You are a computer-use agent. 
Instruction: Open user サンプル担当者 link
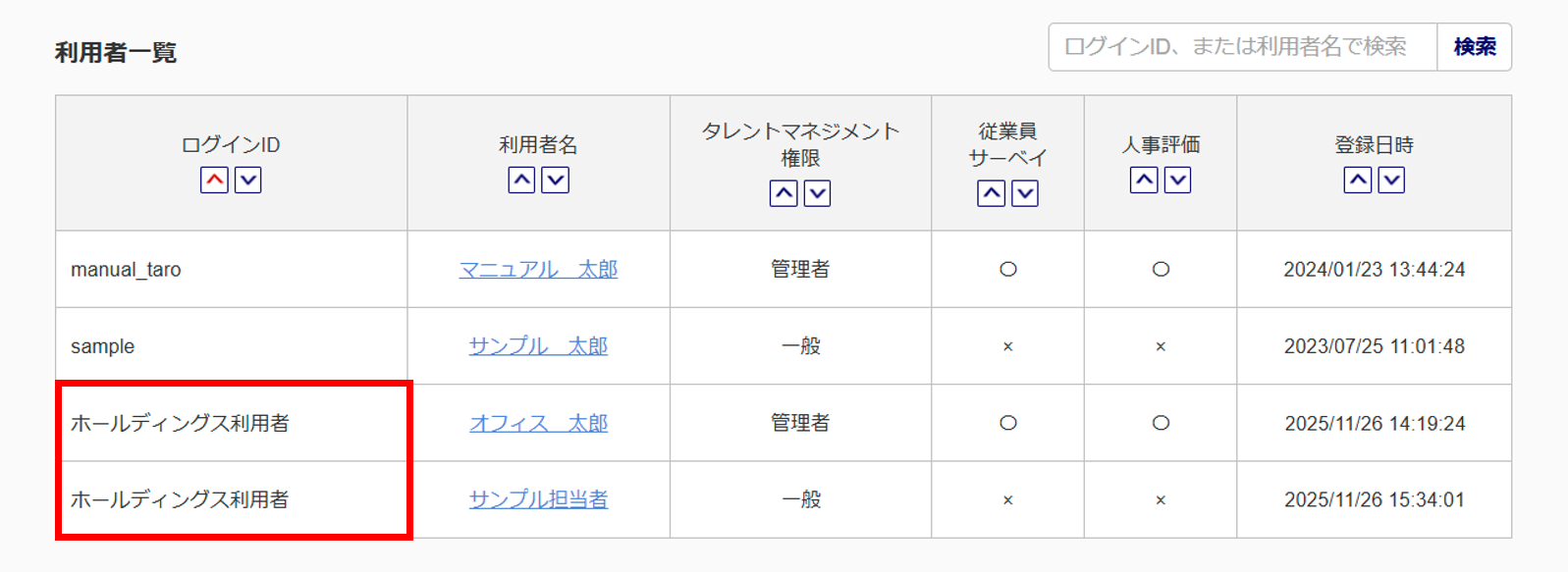(538, 499)
